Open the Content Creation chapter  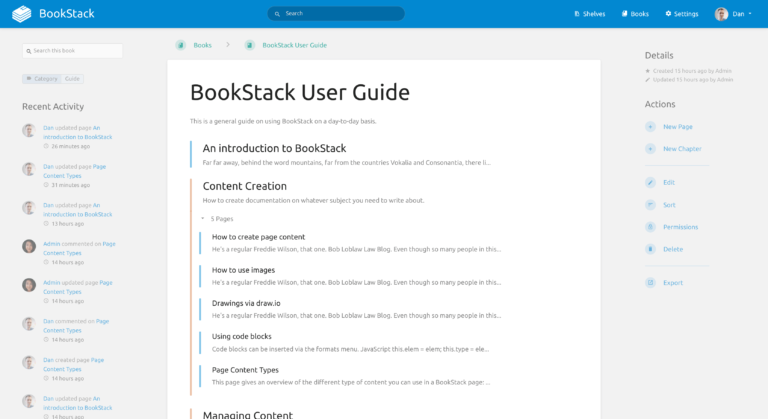pos(244,186)
